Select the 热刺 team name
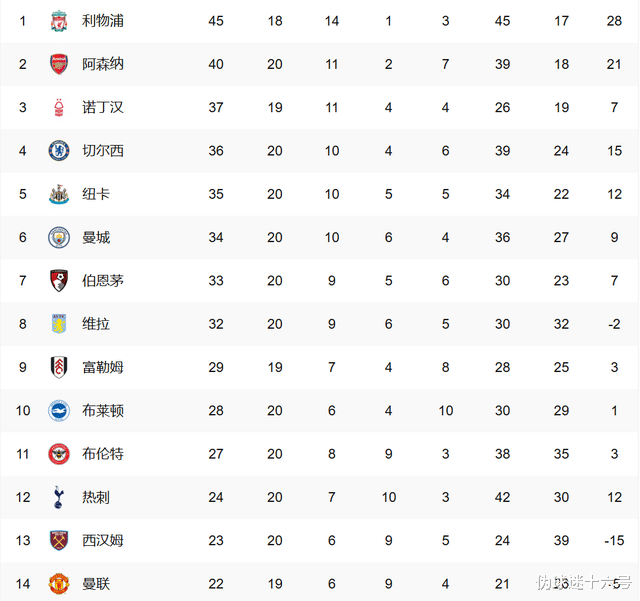 [96, 497]
